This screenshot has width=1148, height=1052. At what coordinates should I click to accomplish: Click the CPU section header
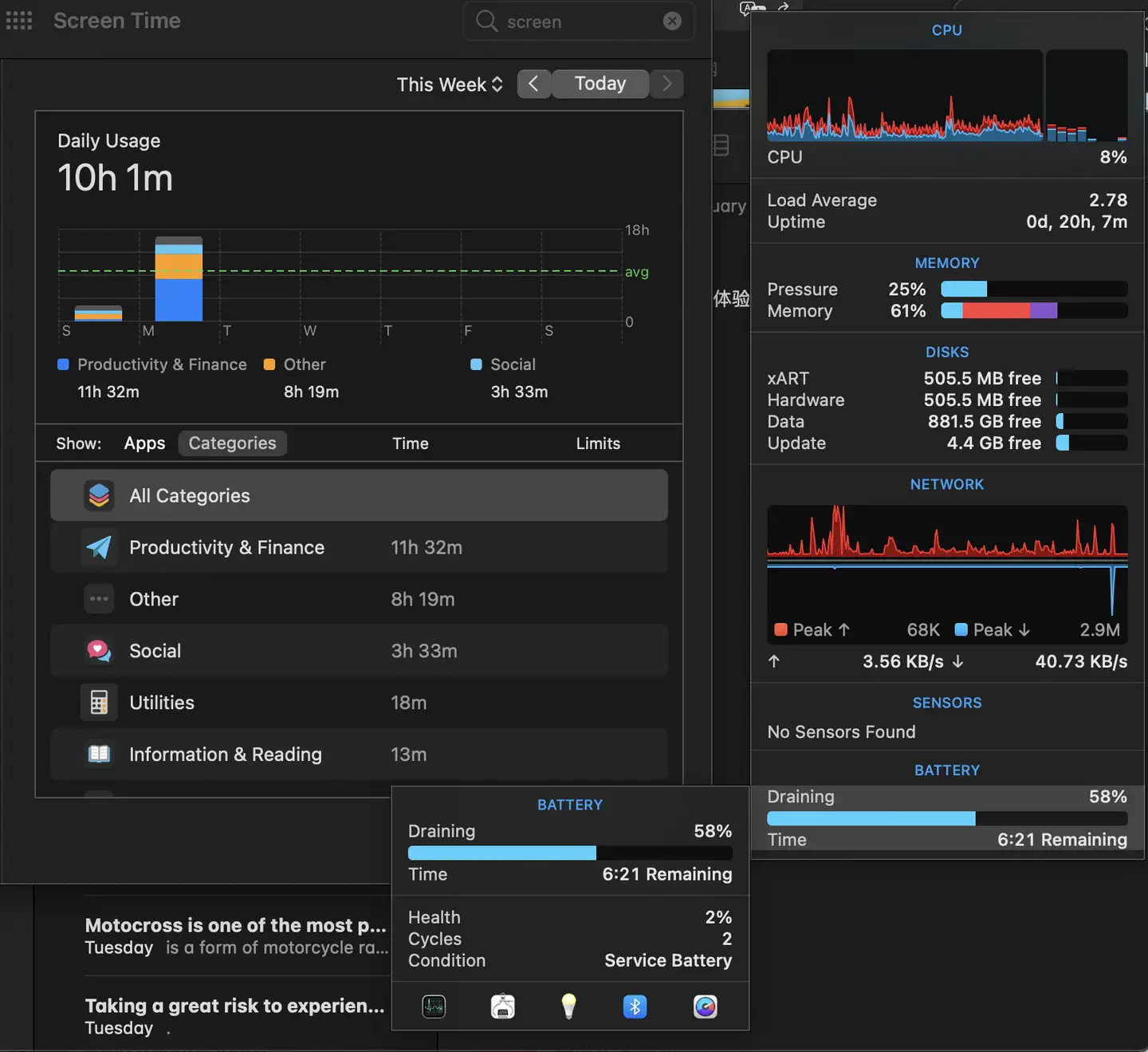(x=947, y=30)
